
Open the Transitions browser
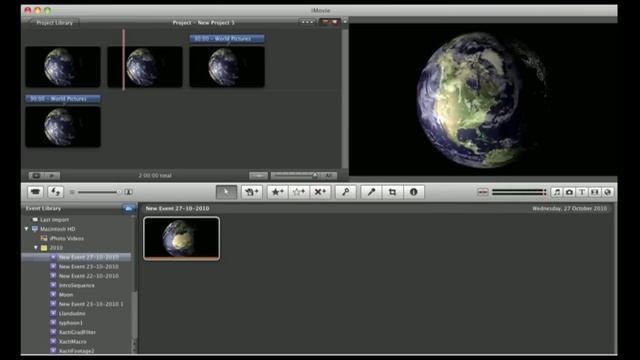pos(595,192)
